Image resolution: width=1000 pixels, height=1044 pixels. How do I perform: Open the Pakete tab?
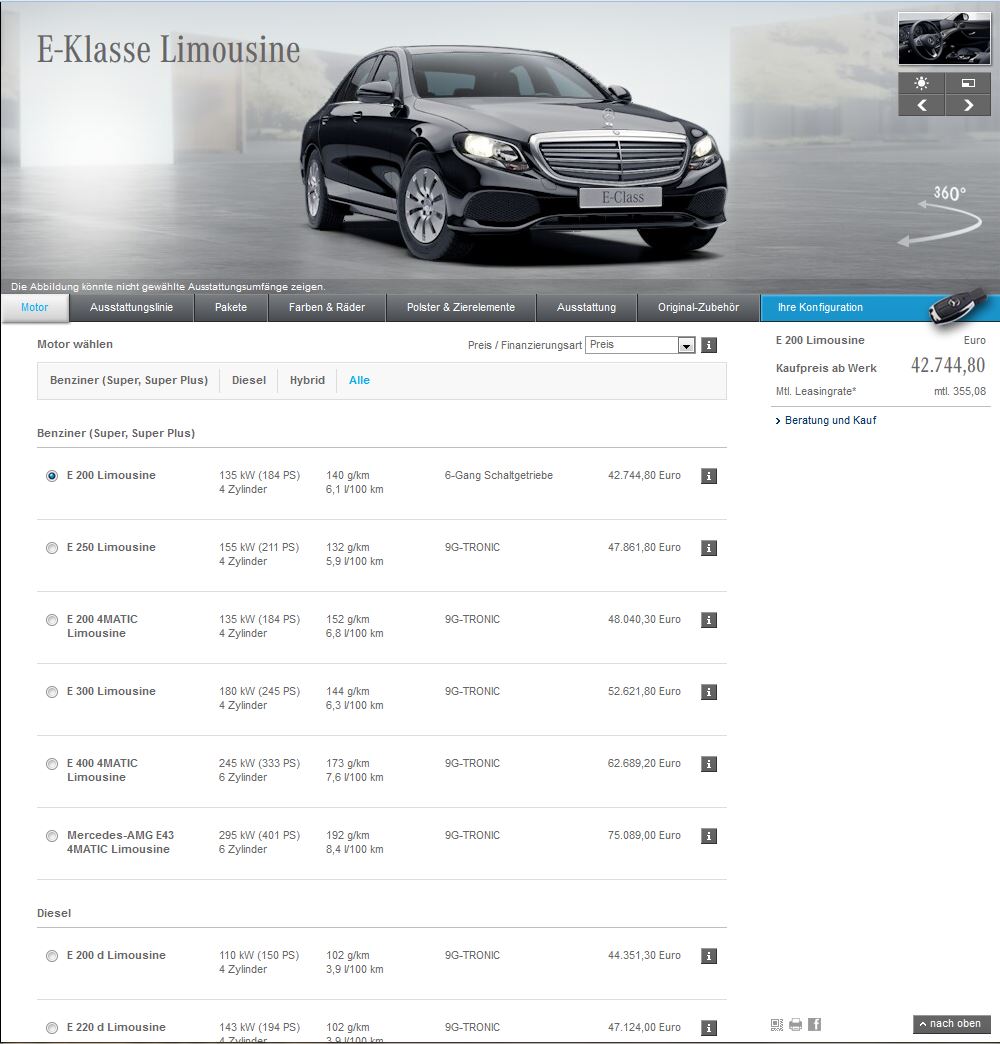pos(231,308)
